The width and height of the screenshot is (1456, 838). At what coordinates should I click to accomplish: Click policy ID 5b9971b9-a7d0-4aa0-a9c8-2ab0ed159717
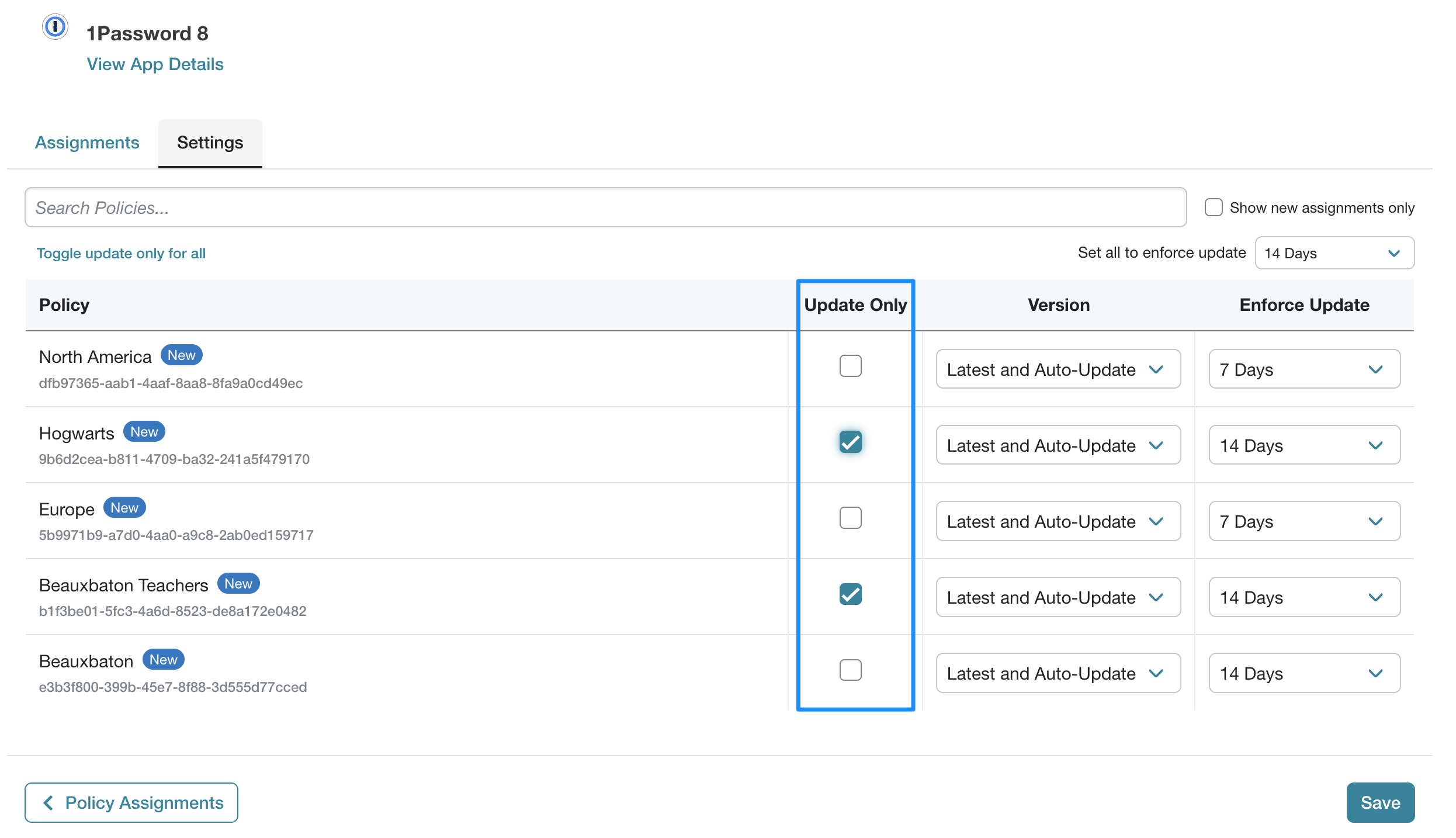[x=176, y=535]
